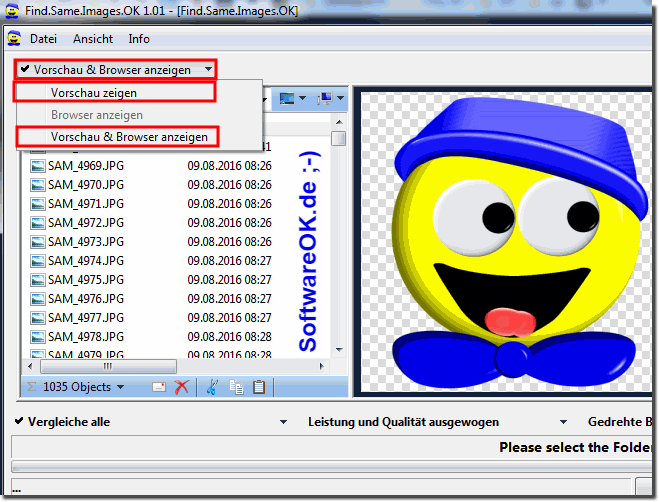Click the image icon of SAM_4975.JPG

[37, 280]
